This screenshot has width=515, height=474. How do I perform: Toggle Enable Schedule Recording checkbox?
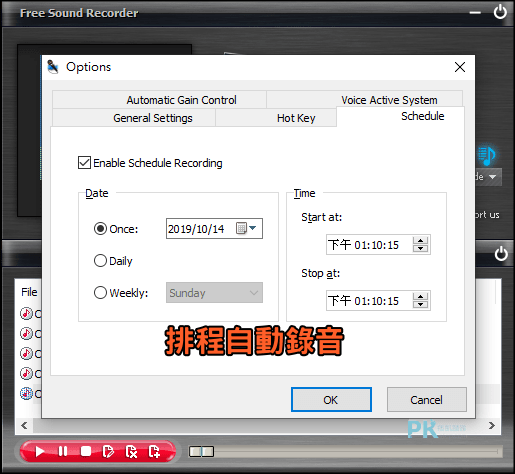tap(84, 163)
